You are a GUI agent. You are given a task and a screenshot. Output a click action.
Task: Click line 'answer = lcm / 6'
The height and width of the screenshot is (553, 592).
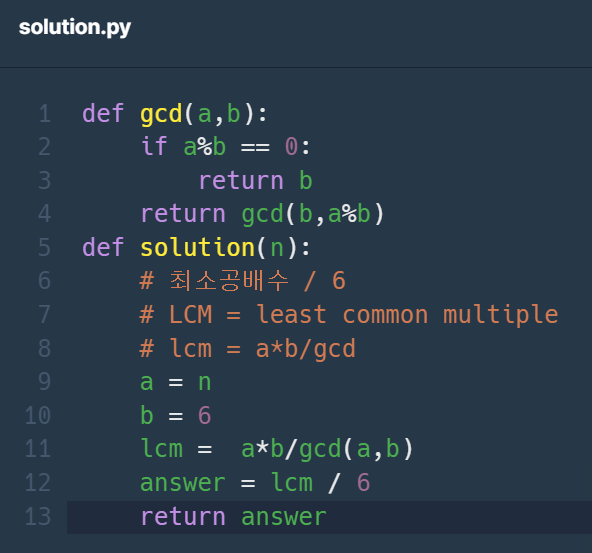pyautogui.click(x=255, y=483)
